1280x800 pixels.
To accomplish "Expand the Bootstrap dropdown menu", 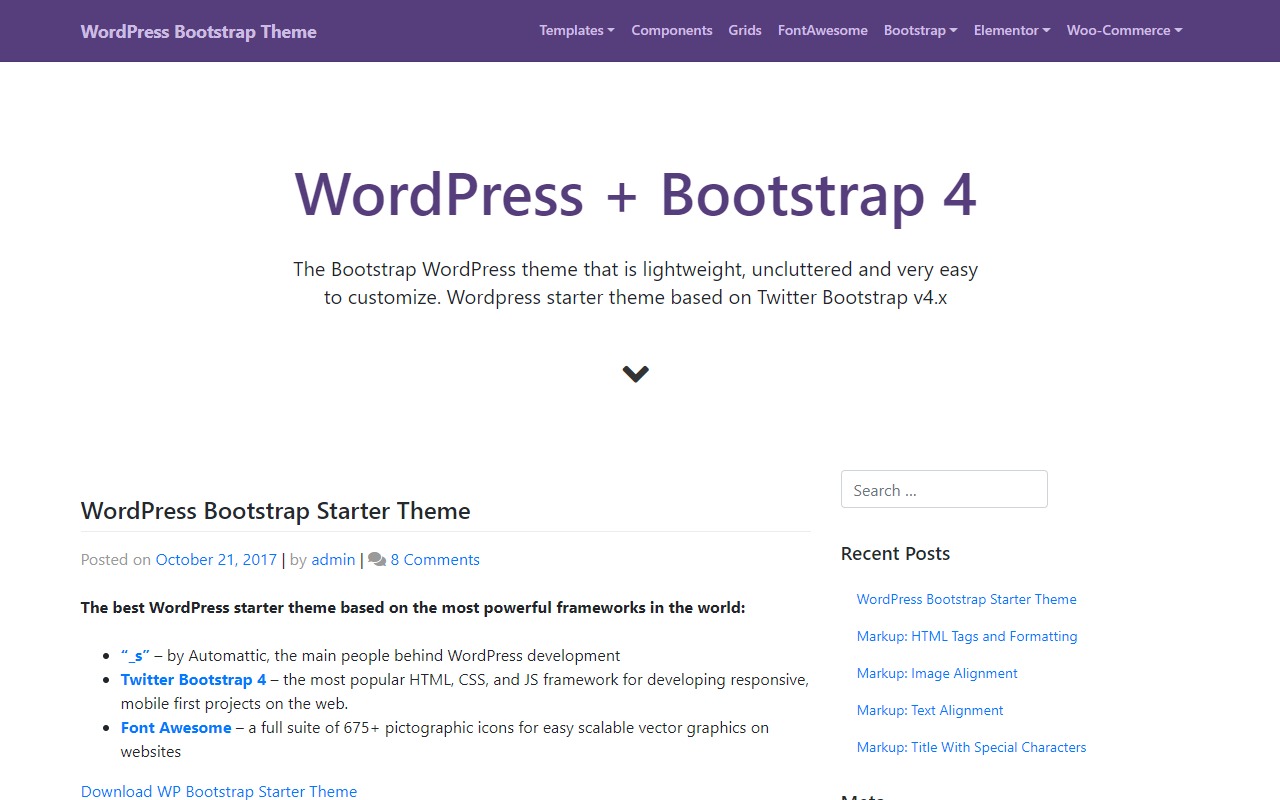I will (x=920, y=30).
